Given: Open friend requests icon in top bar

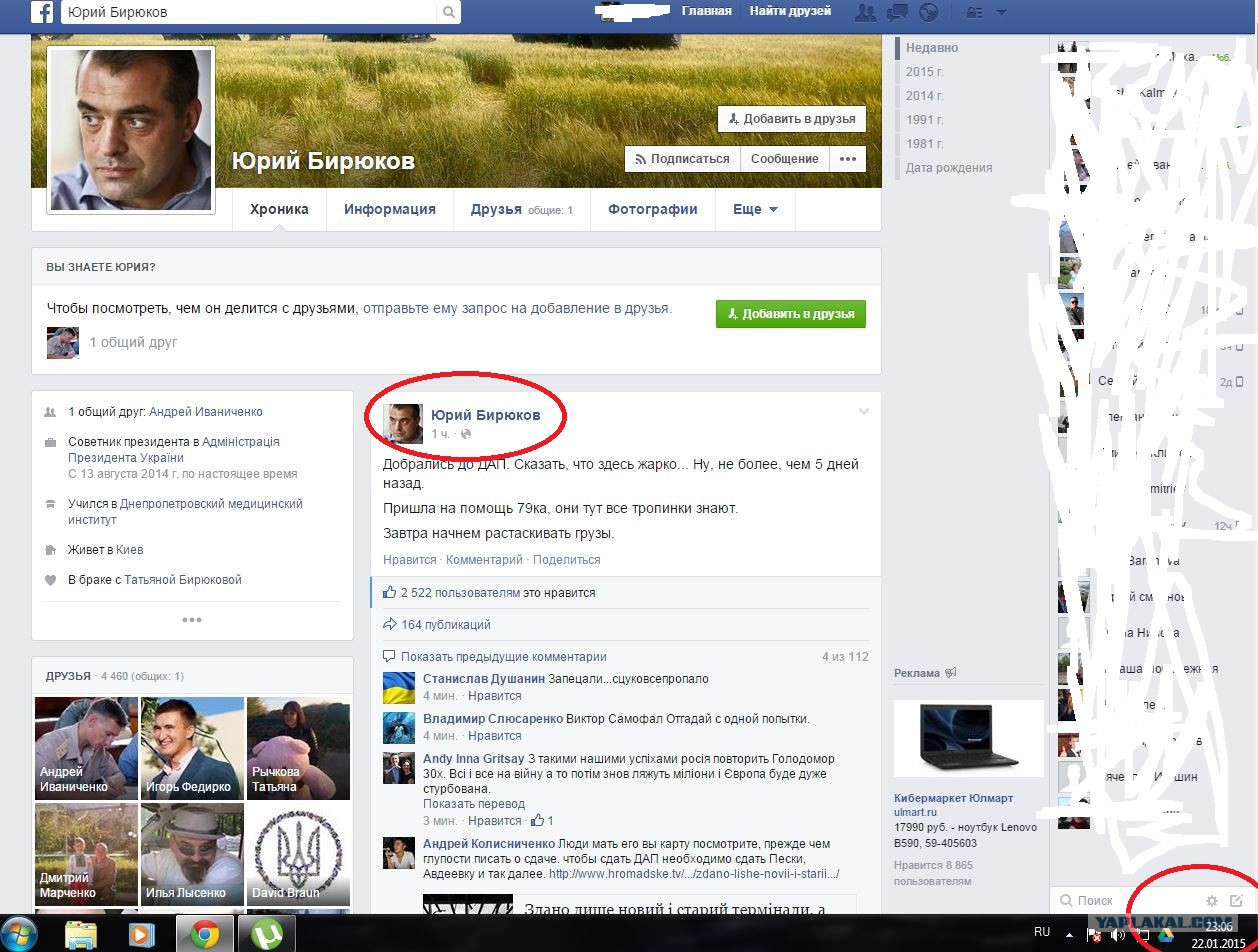Looking at the screenshot, I should (867, 12).
